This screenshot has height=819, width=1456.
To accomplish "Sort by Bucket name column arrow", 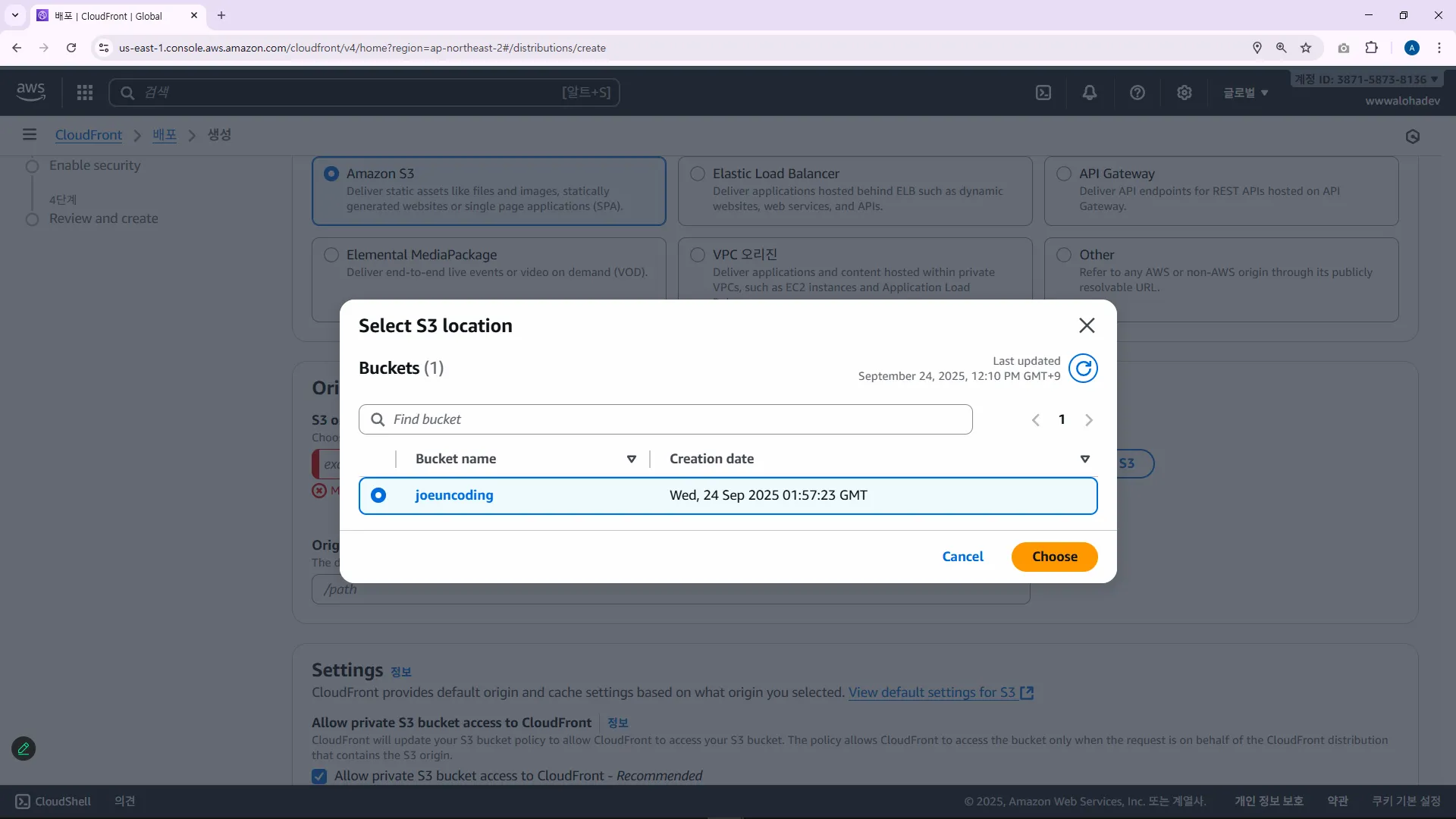I will click(631, 459).
